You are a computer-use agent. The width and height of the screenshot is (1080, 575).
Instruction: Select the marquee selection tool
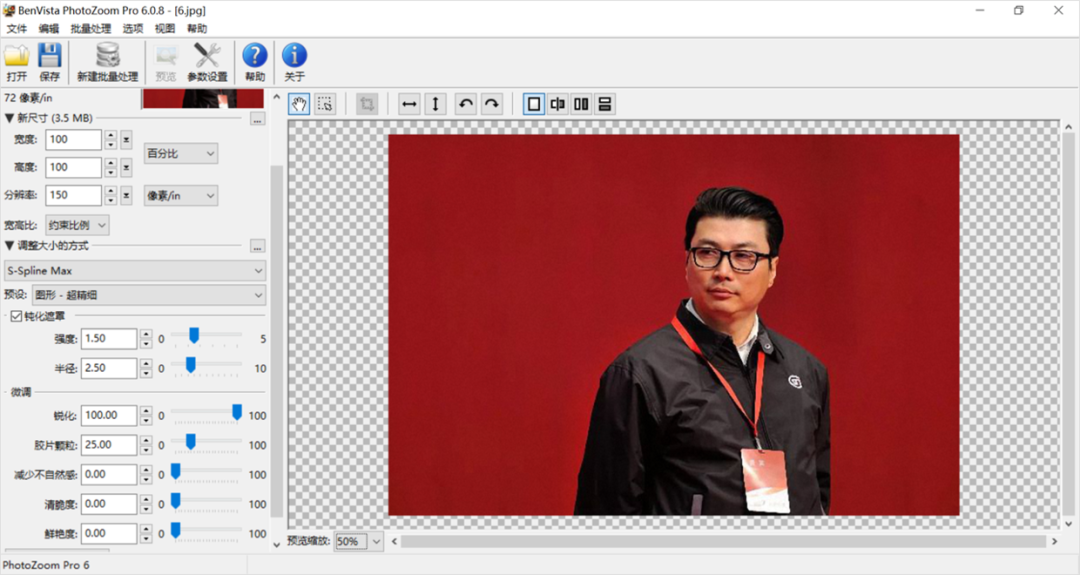point(324,104)
